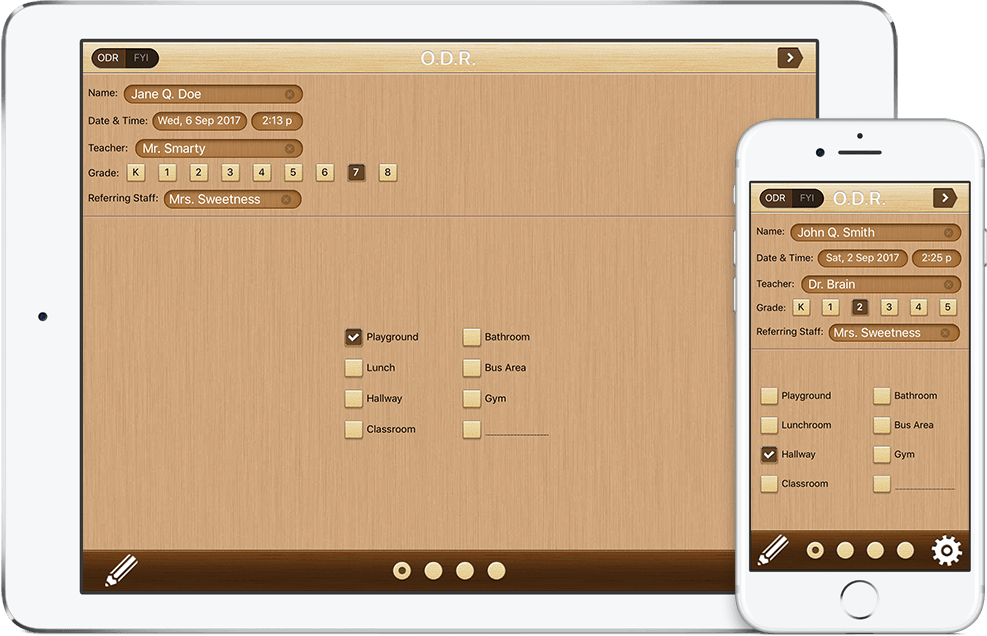Tap the pencil icon on the iPhone
The width and height of the screenshot is (987, 636).
pyautogui.click(x=772, y=550)
